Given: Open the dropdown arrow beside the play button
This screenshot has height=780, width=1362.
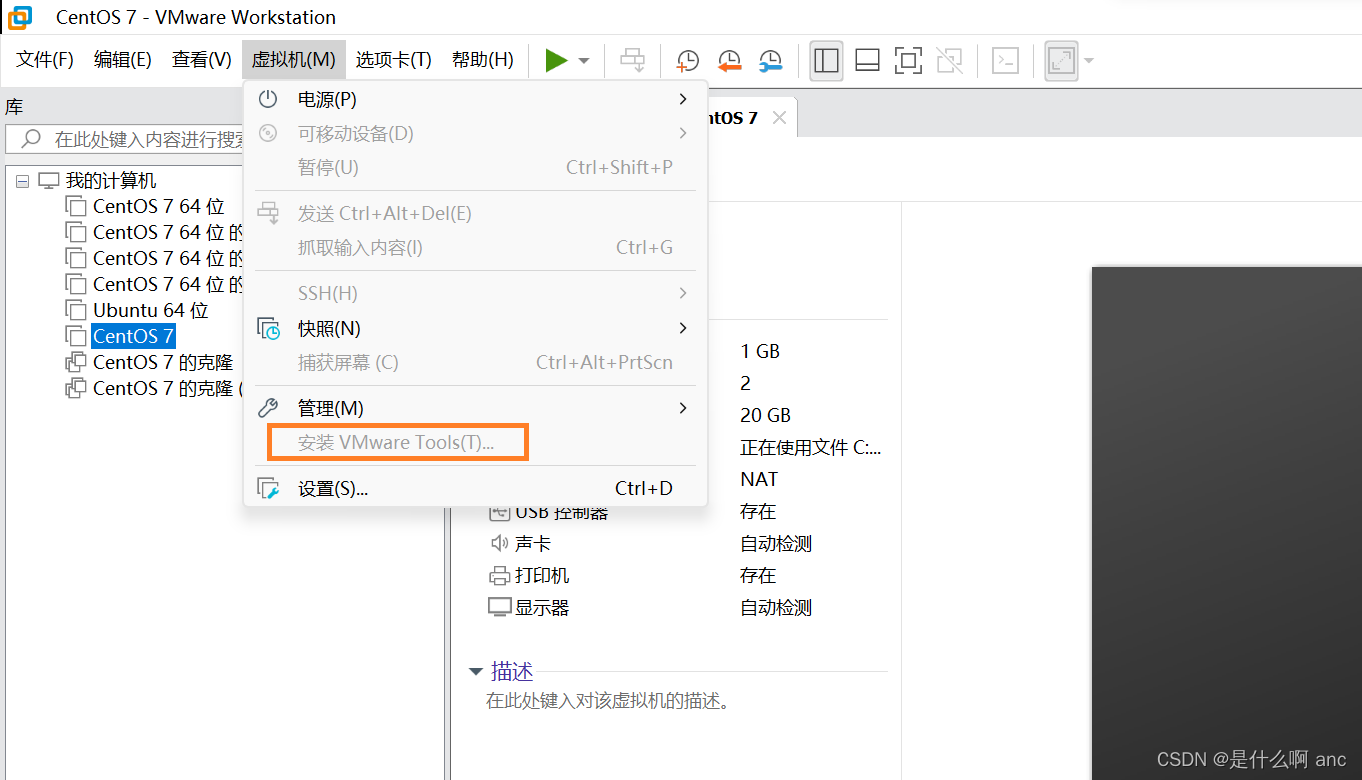Looking at the screenshot, I should (x=584, y=61).
